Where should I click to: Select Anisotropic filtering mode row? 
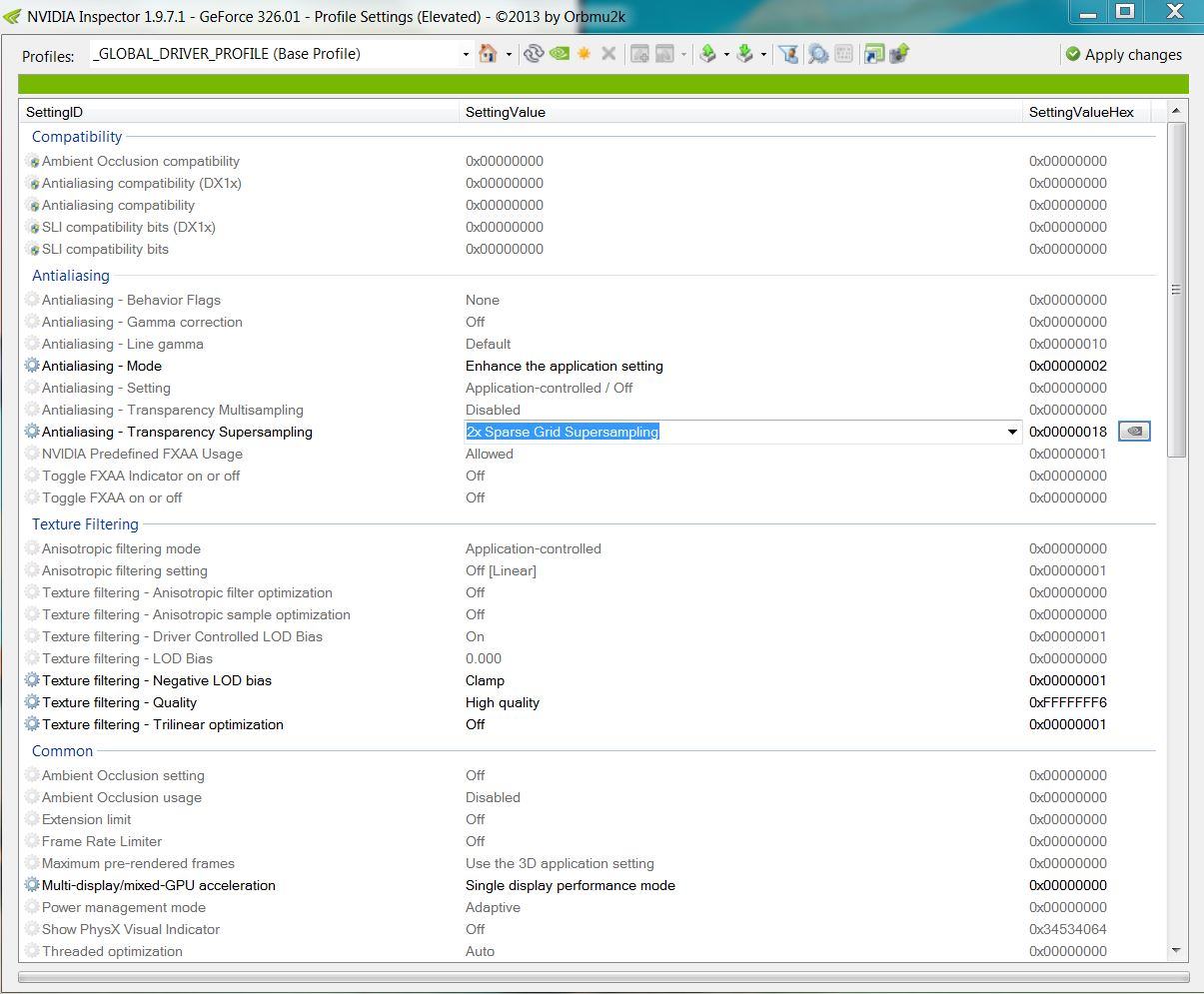pos(588,548)
